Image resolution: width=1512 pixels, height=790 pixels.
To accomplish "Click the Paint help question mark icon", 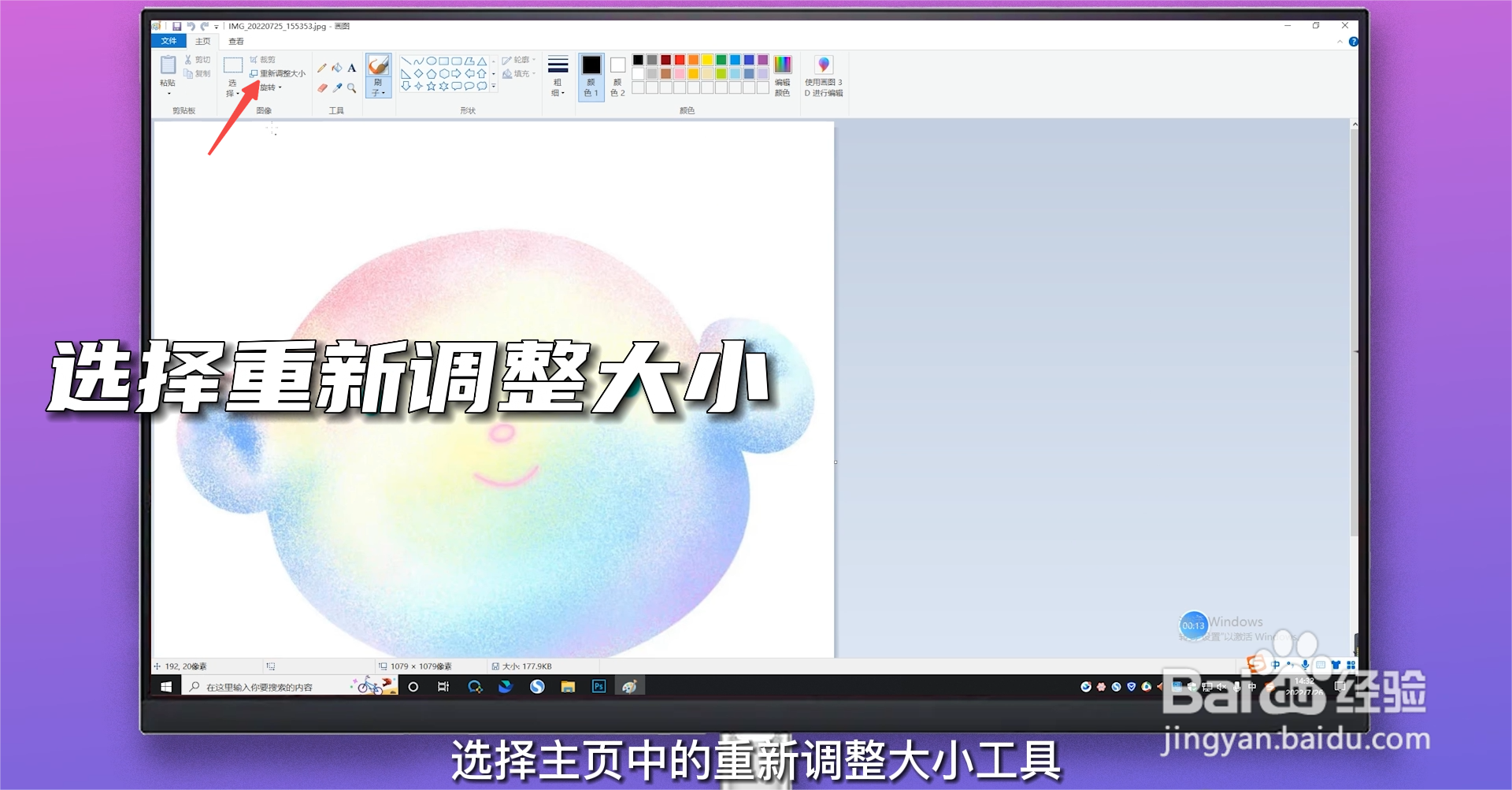I will point(1353,42).
